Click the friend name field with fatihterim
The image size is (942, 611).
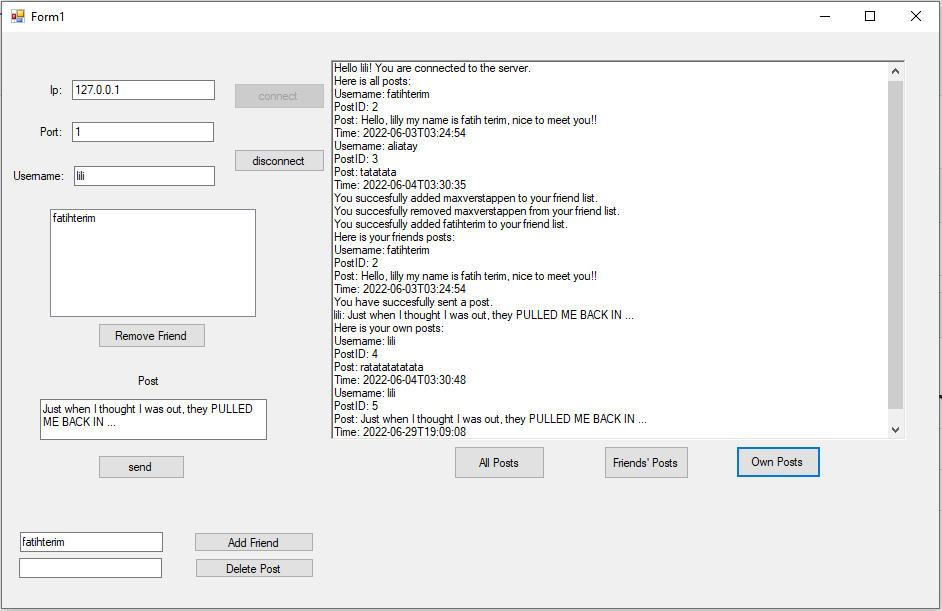coord(91,542)
